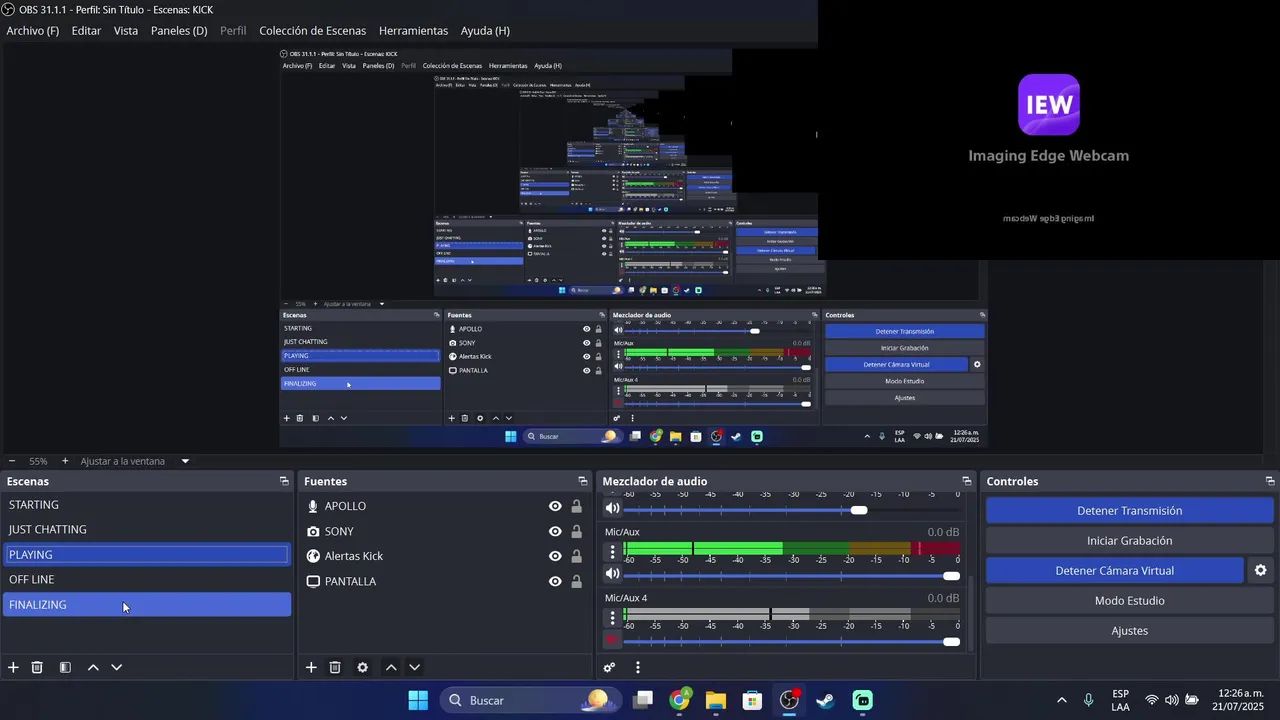Open the 'Ajustar a la ventana' scaling dropdown
This screenshot has width=1280, height=720.
(185, 461)
